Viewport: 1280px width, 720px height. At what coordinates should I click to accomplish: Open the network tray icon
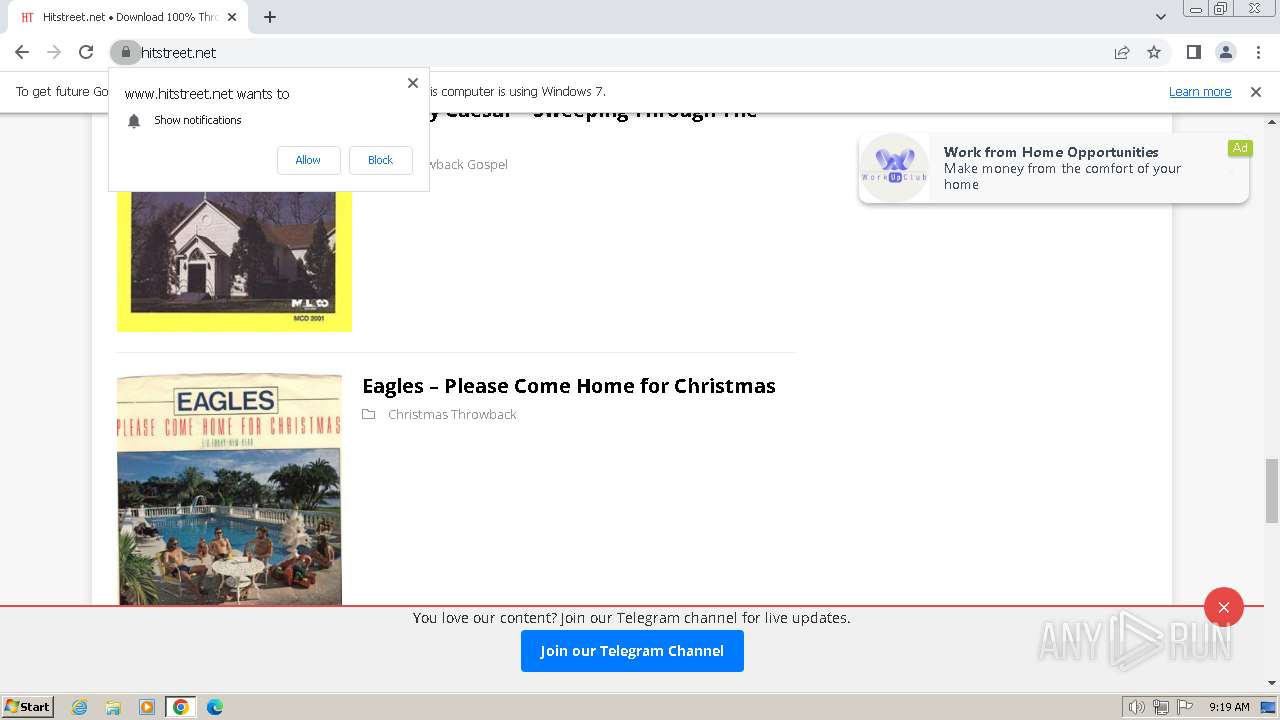(x=1161, y=707)
